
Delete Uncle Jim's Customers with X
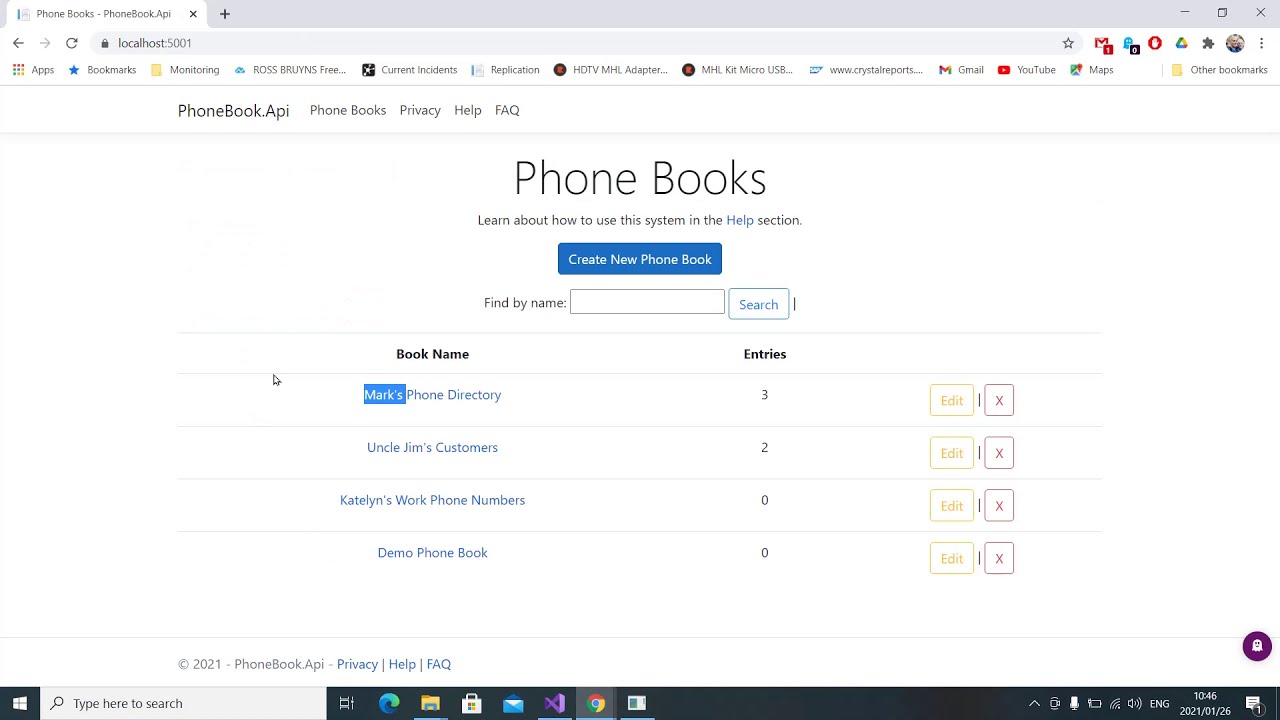(x=999, y=453)
